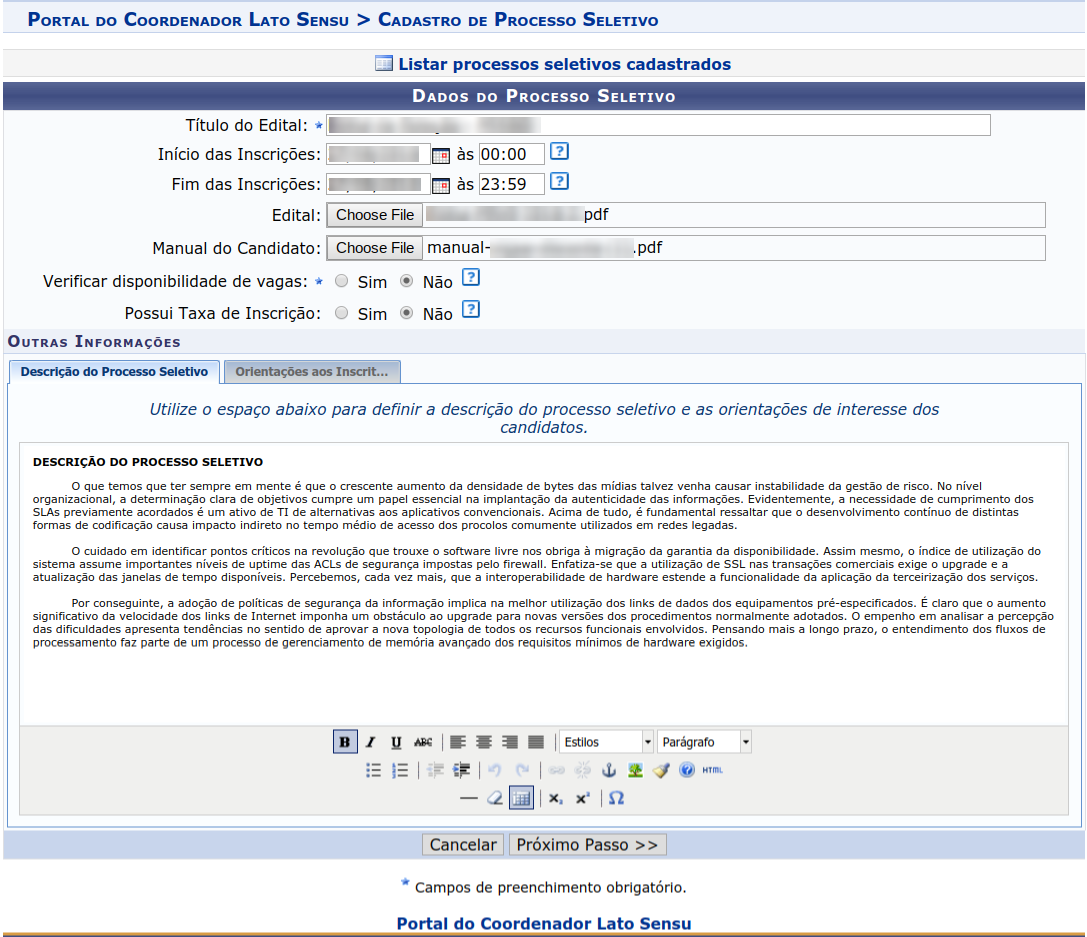Screen dimensions: 1087x937
Task: Remove formatting with the eraser icon
Action: click(495, 798)
